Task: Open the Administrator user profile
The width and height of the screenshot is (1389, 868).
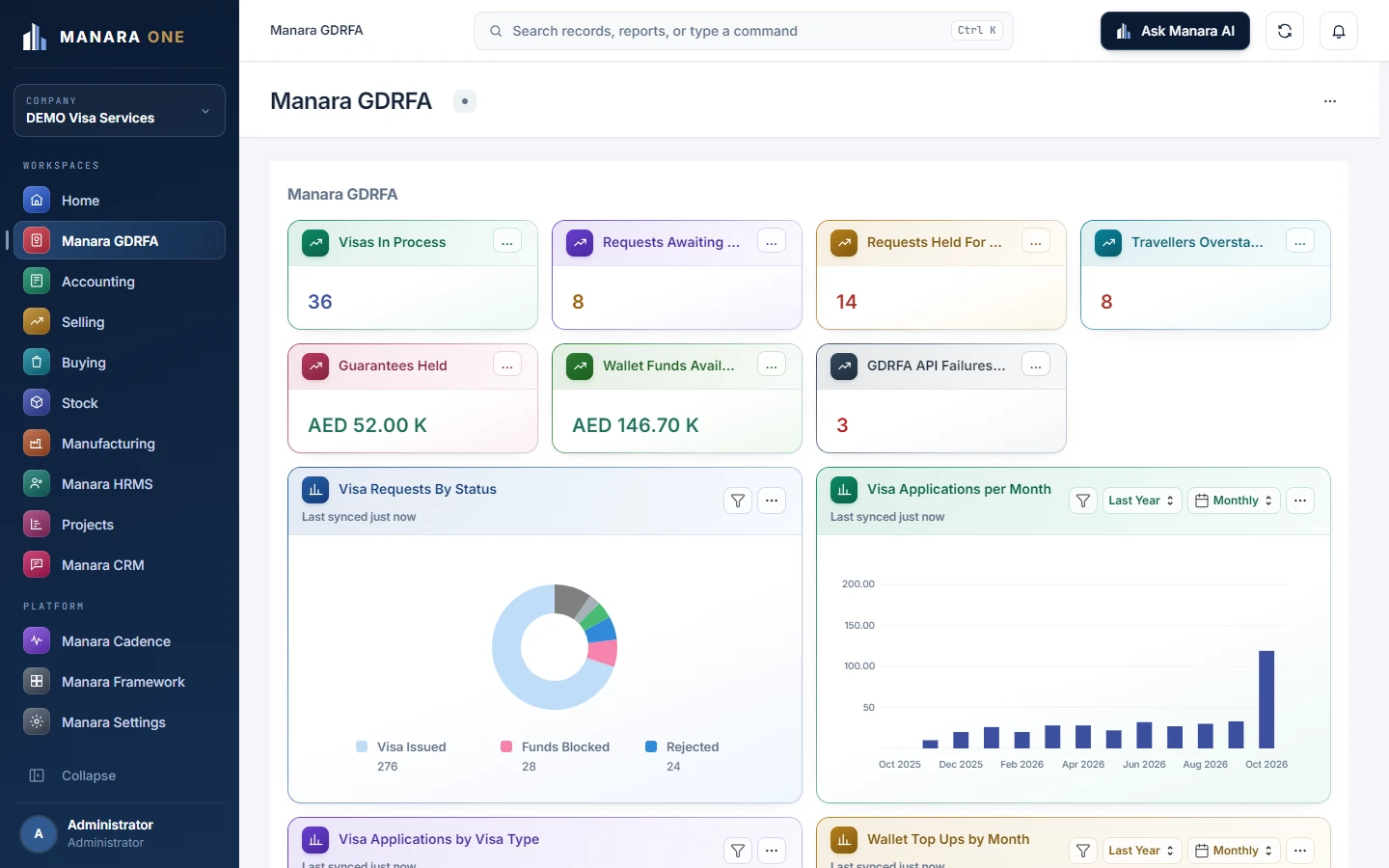Action: (x=120, y=833)
